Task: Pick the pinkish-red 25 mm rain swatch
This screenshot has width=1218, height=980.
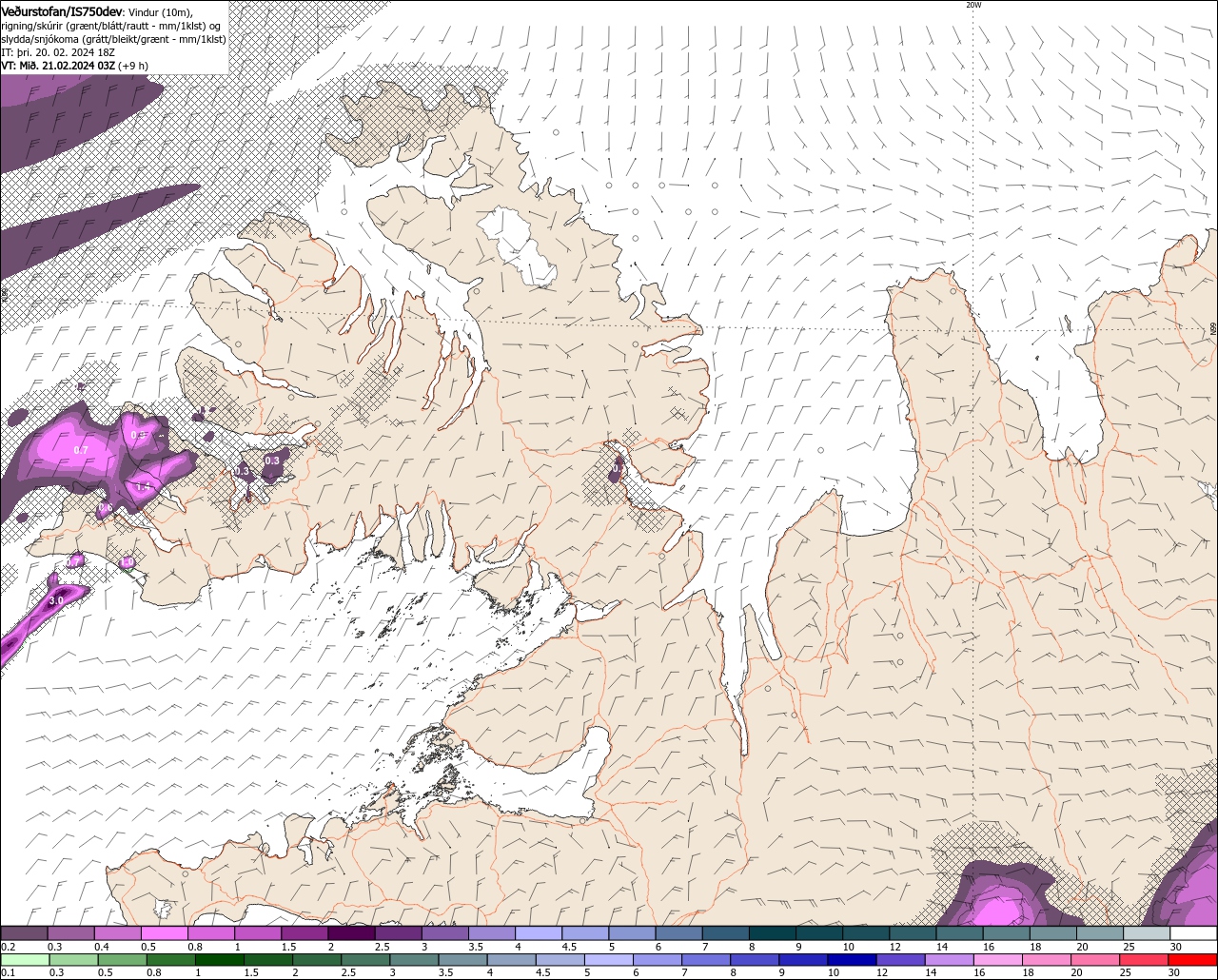Action: (x=1144, y=959)
